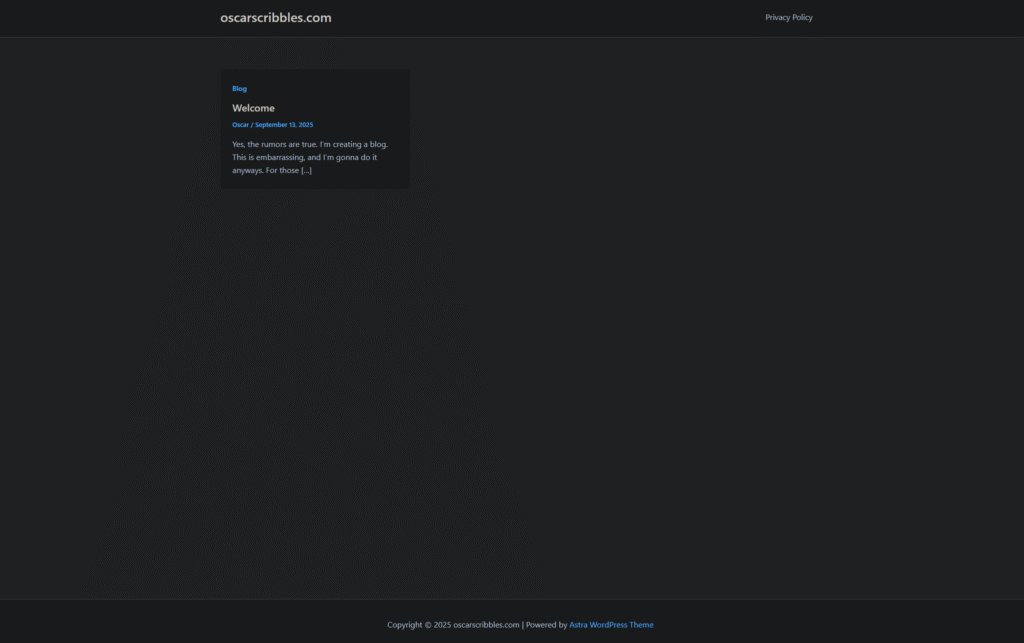
Task: Click the 'Powered by' footer text
Action: tap(546, 625)
